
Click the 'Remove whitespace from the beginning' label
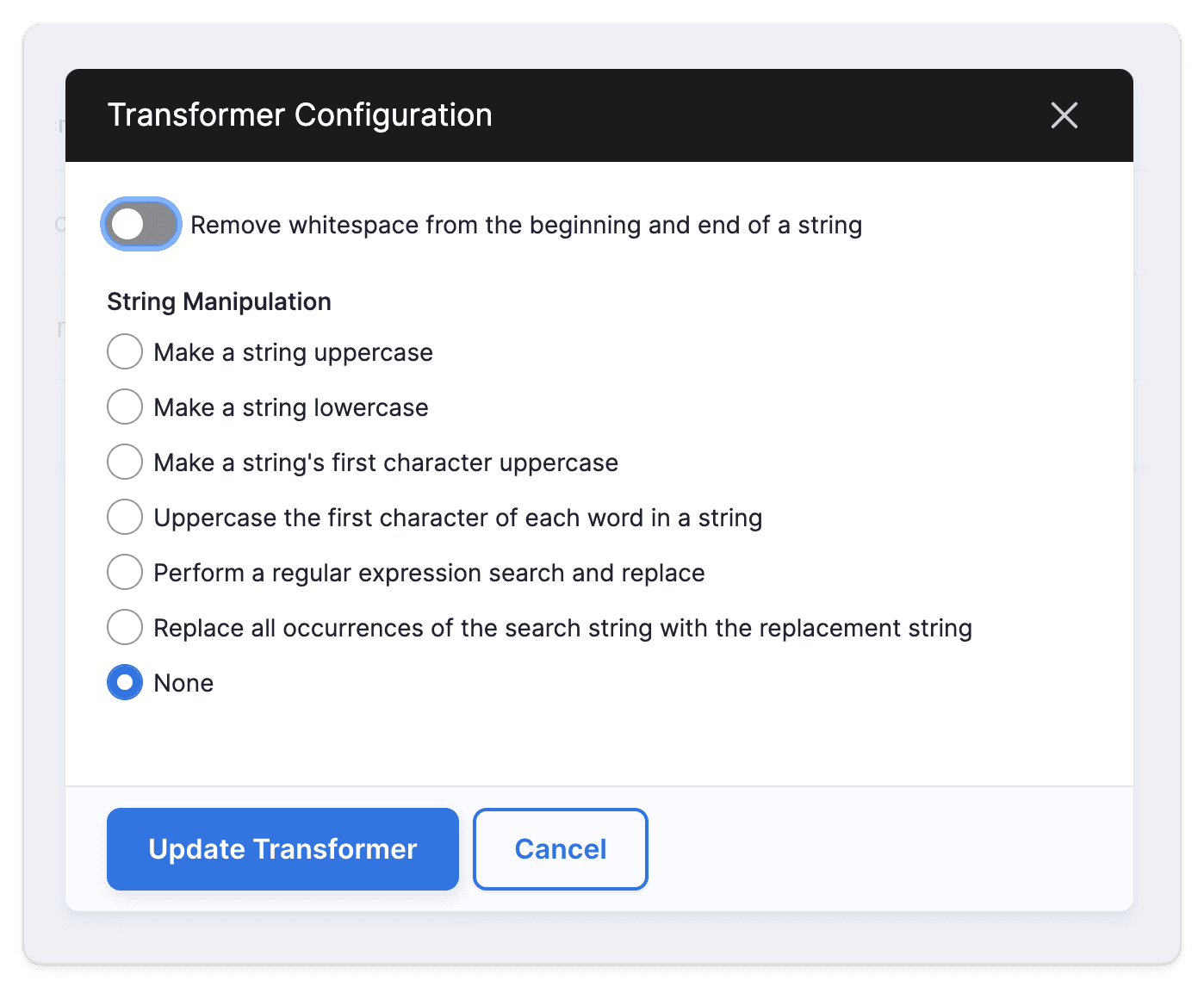[x=526, y=226]
